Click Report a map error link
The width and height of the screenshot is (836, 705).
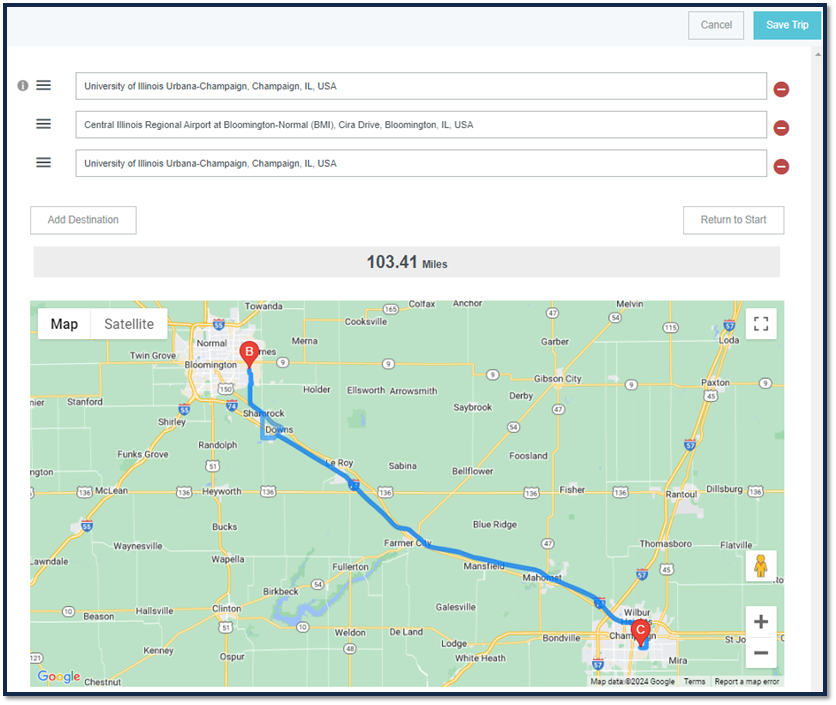click(747, 682)
